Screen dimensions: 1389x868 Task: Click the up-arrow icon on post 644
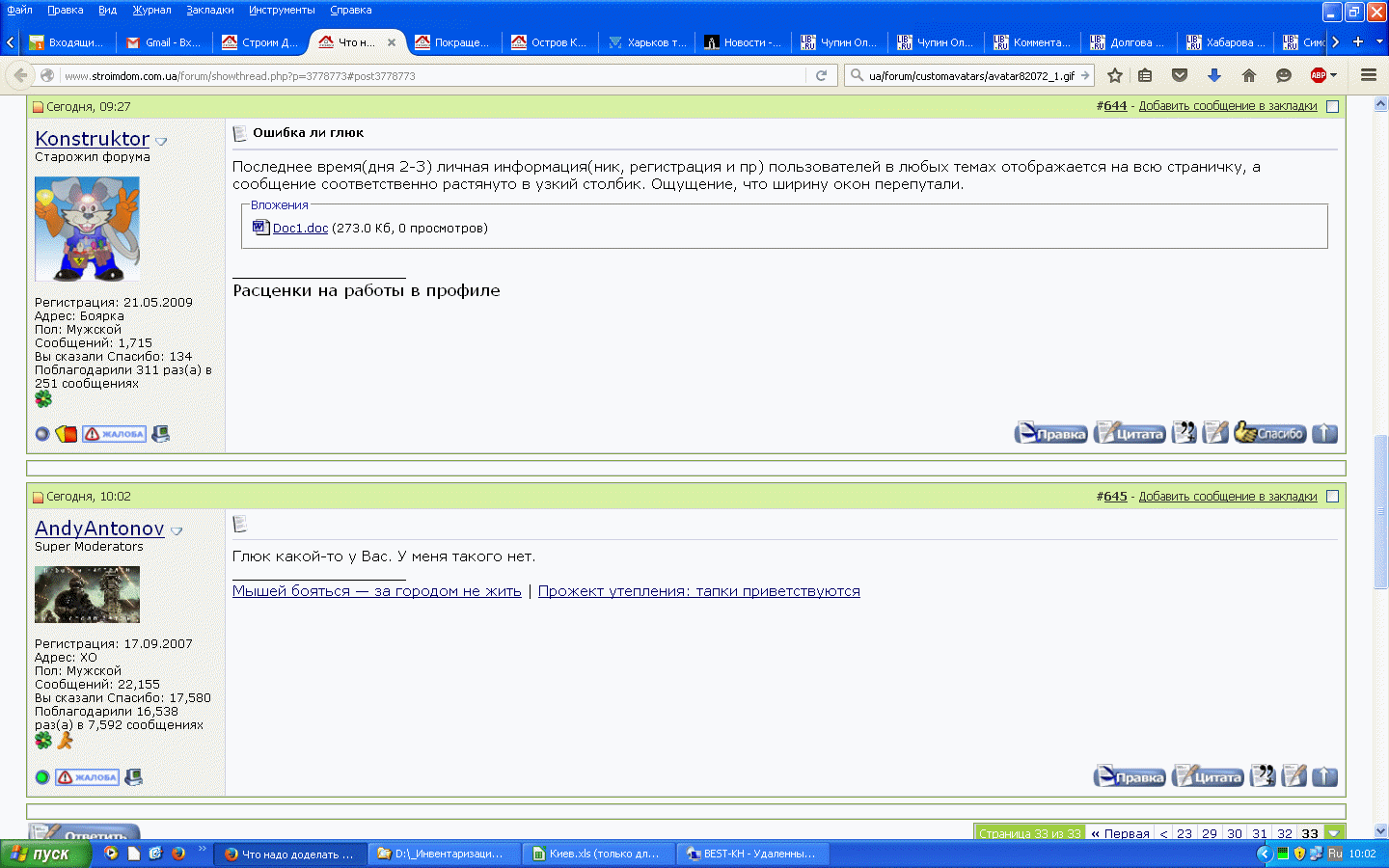tap(1325, 433)
